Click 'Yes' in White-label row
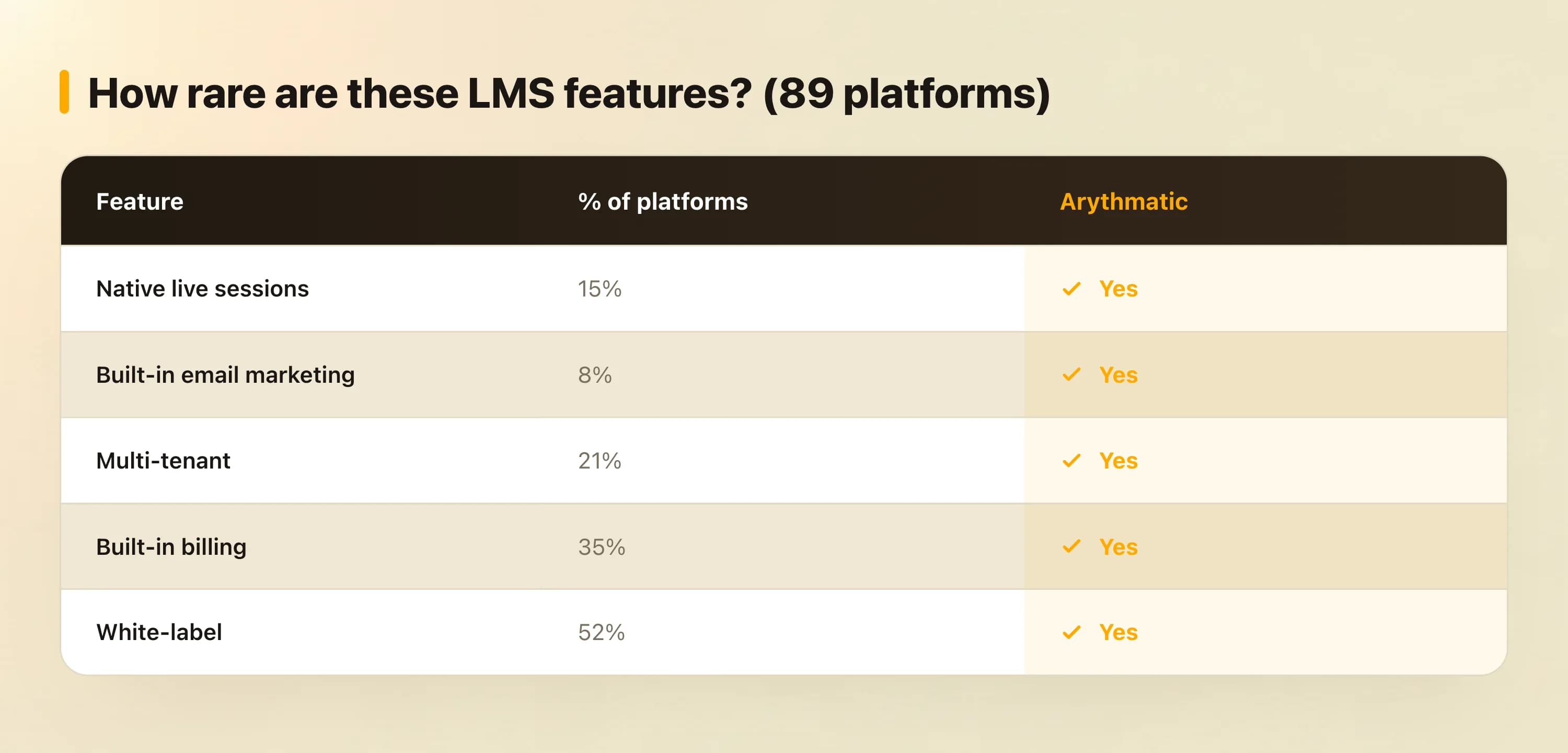Screen dimensions: 1568x753 tap(1118, 632)
